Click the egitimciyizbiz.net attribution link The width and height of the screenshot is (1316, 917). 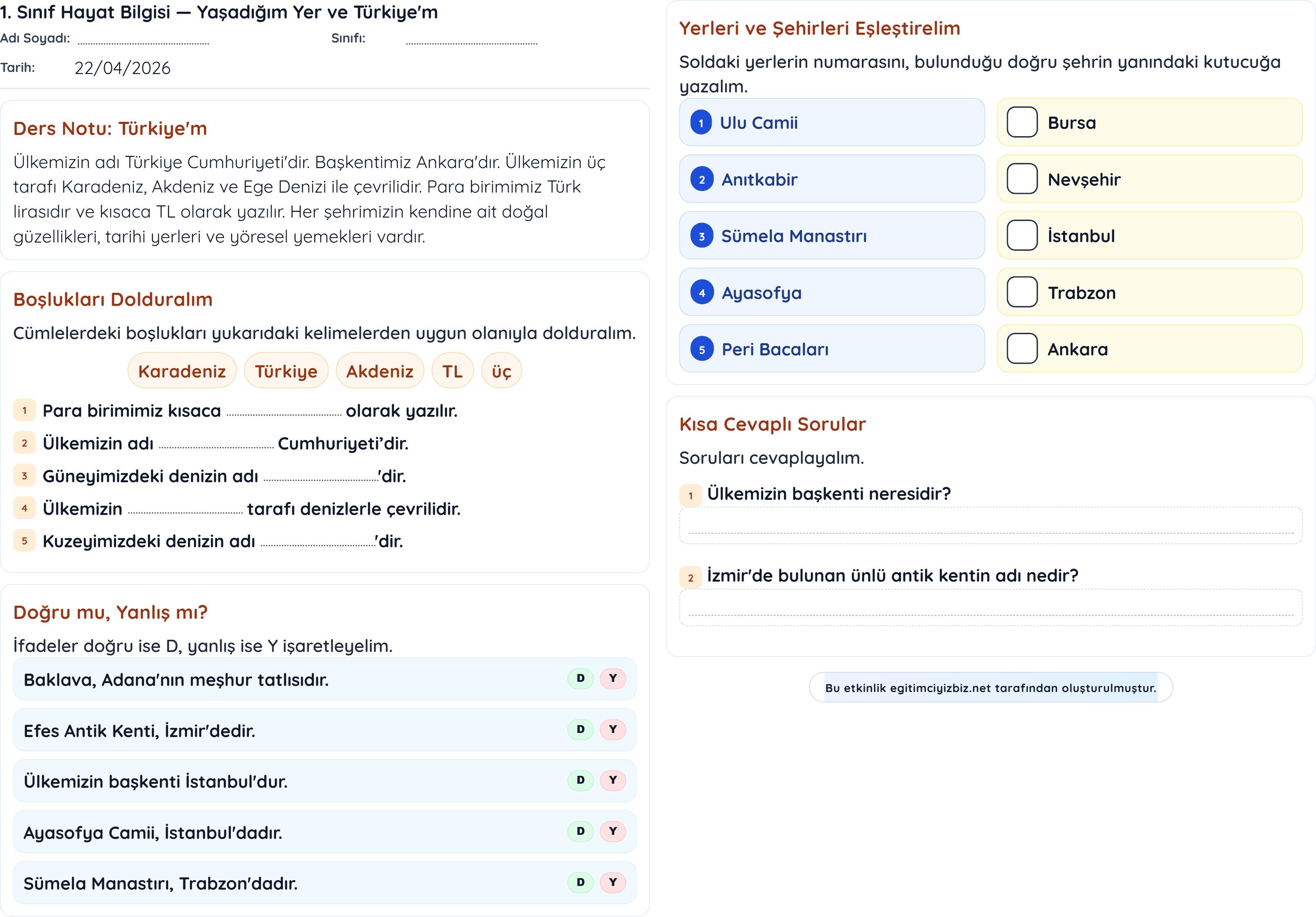990,687
